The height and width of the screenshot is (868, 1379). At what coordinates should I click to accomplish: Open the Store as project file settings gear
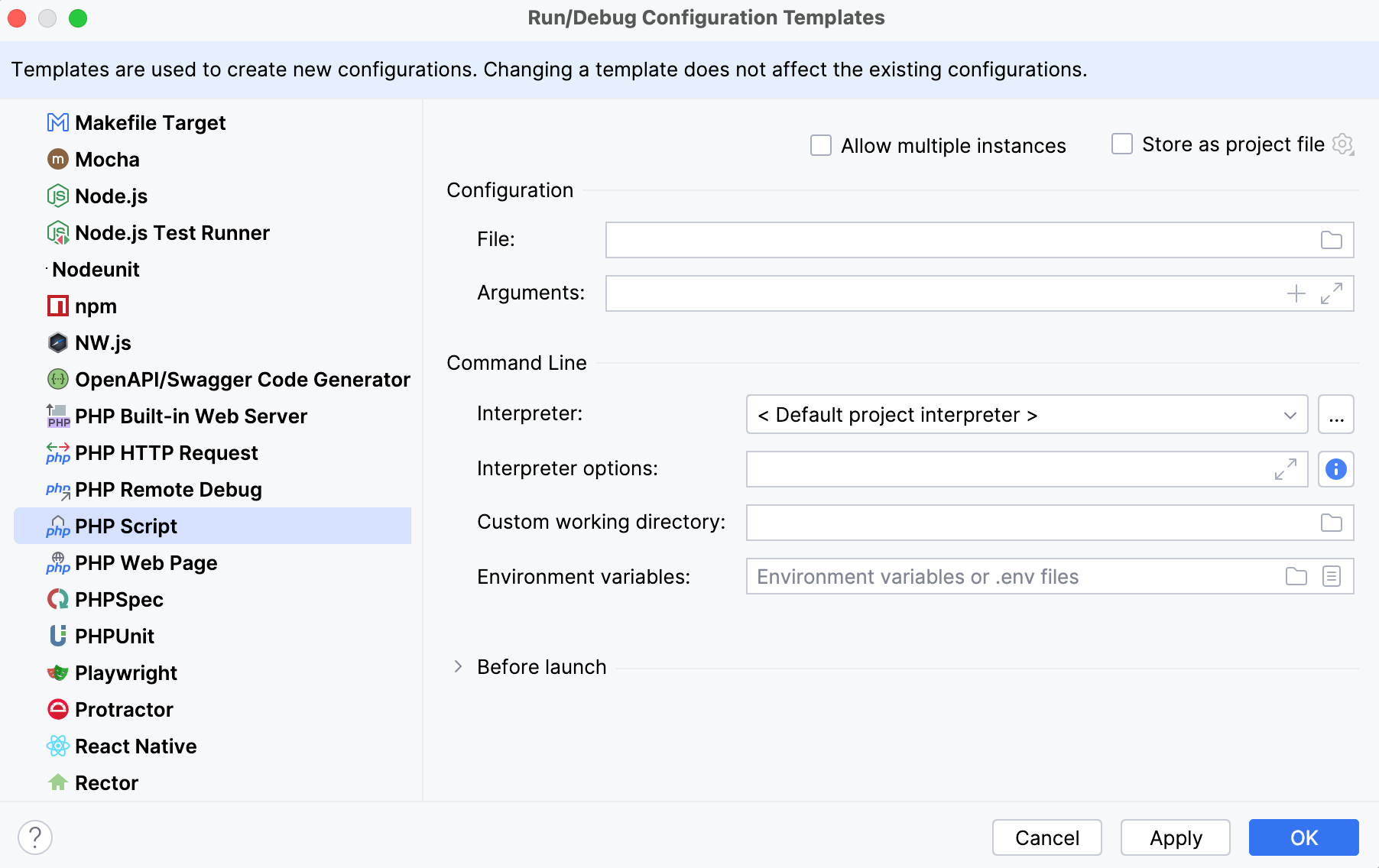click(x=1344, y=144)
